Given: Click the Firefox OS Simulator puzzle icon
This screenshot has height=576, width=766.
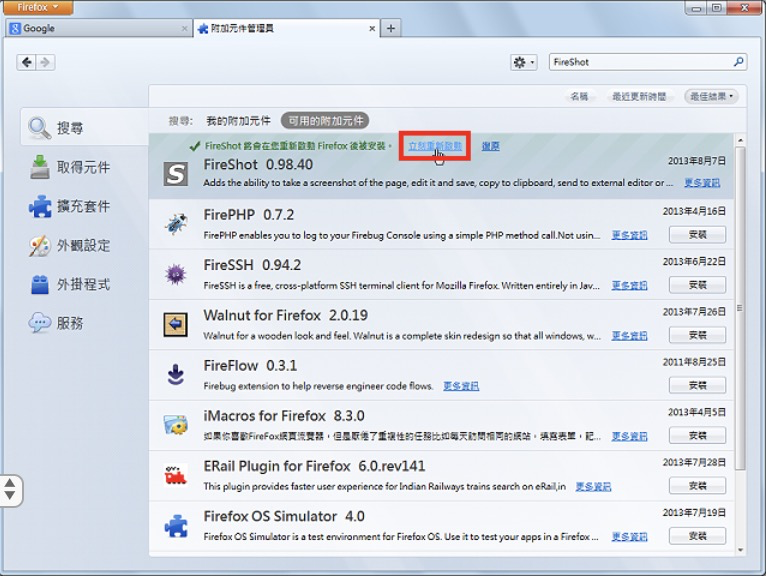Looking at the screenshot, I should point(175,526).
